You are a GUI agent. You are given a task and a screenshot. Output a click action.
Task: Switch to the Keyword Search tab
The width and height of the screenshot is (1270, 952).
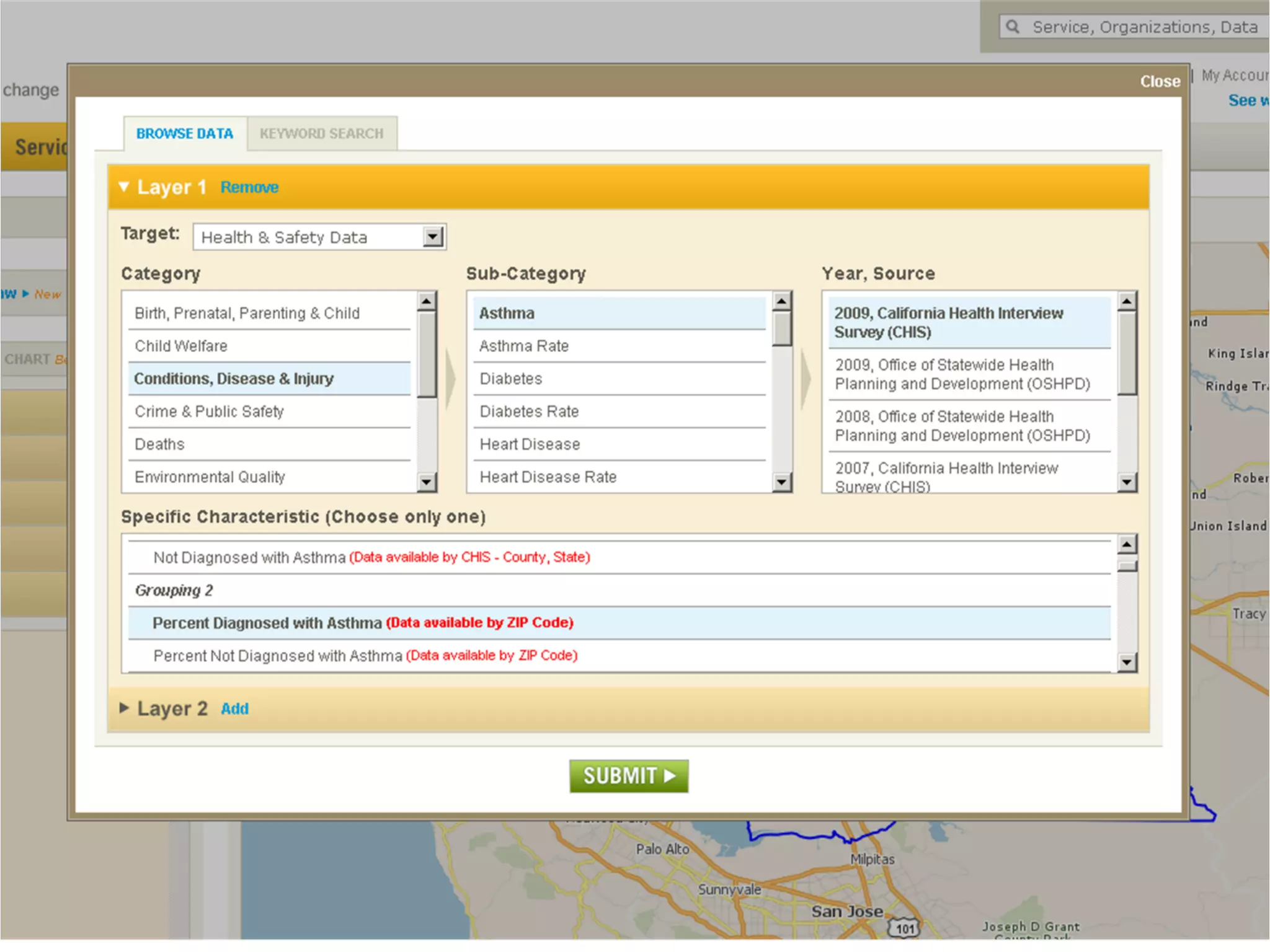click(x=321, y=133)
